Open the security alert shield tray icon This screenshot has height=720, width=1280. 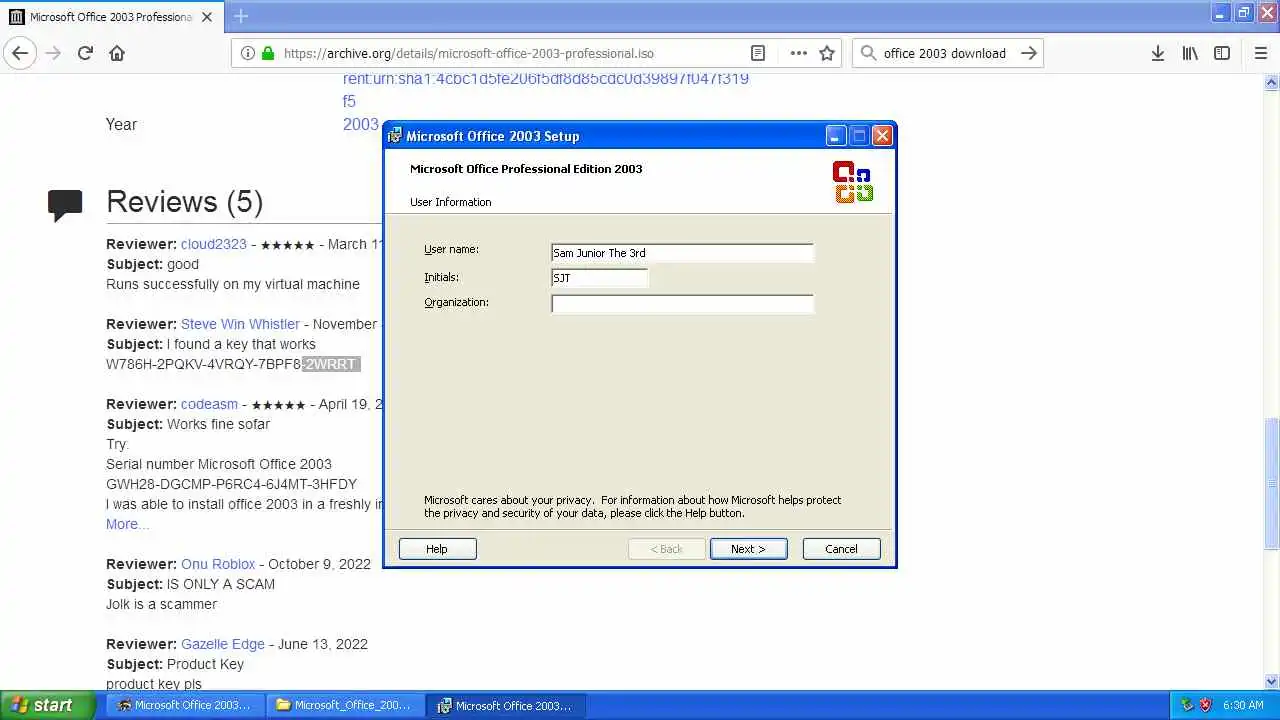point(1205,705)
